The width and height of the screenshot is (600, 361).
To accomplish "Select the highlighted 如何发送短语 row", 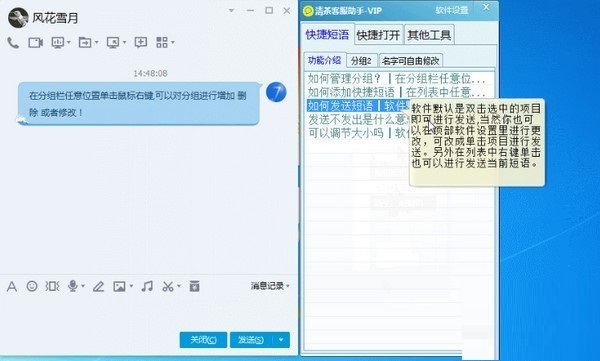I will point(358,106).
